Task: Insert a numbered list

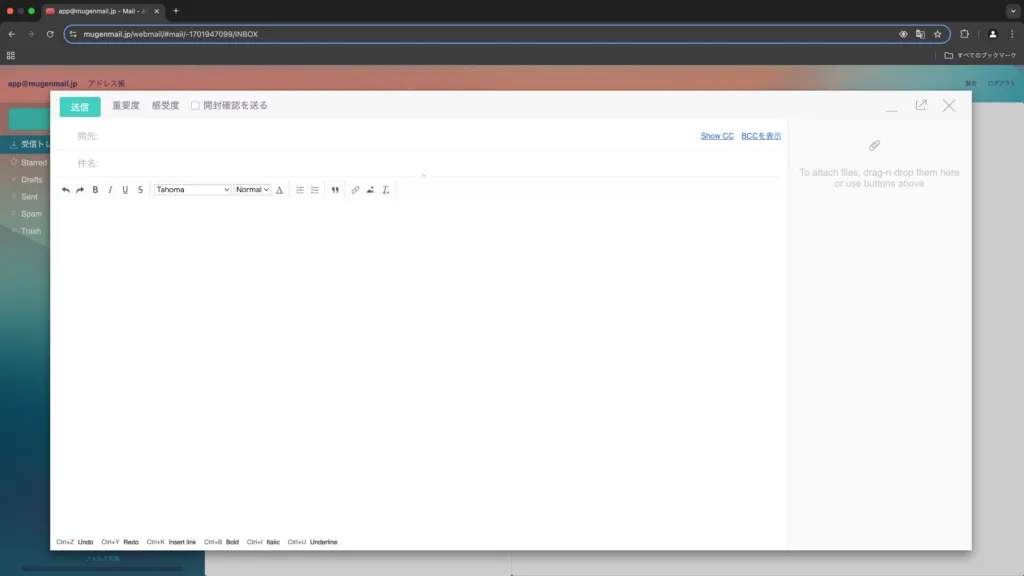Action: (x=300, y=190)
